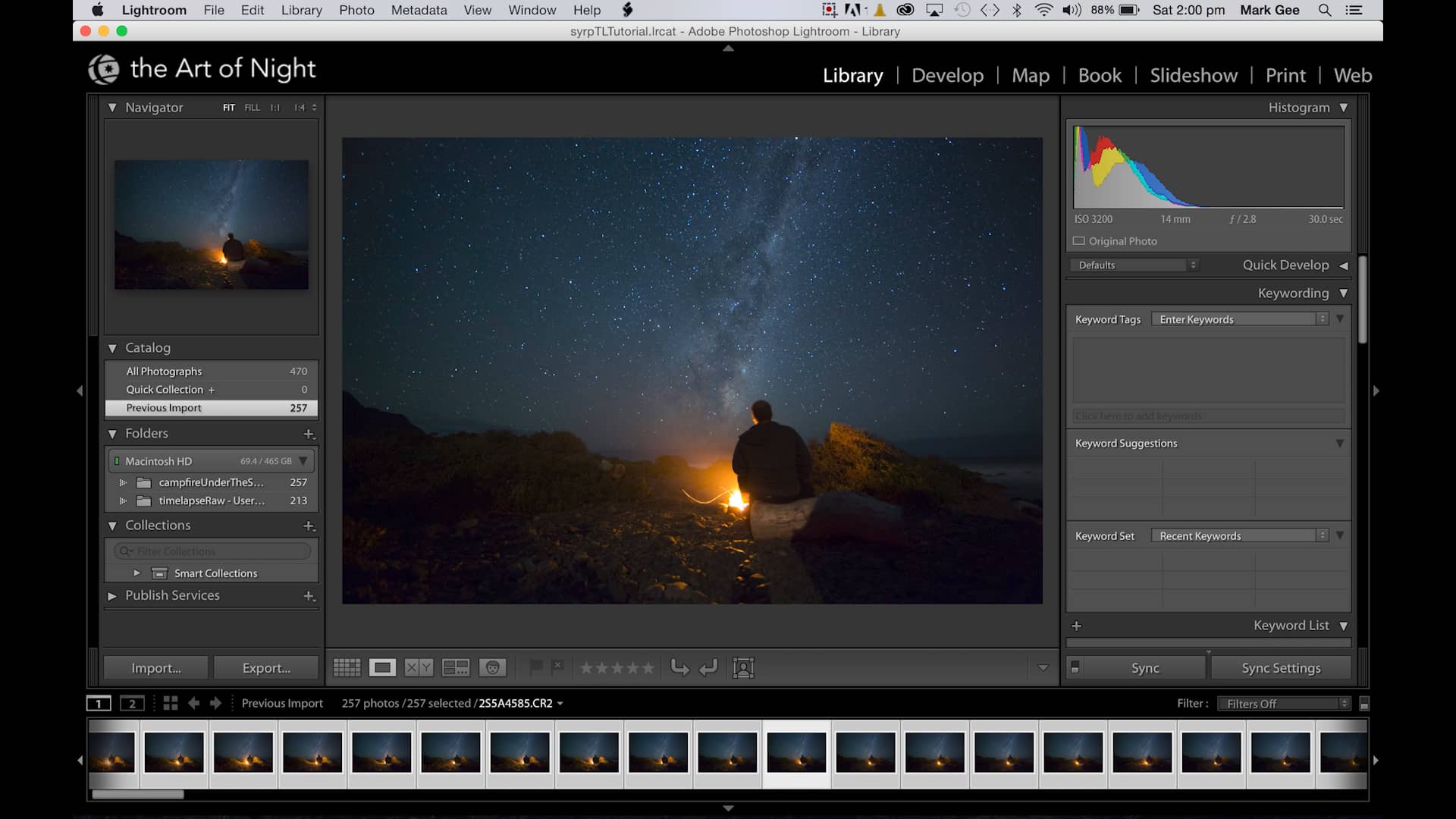
Task: Set the photo as rejected flag
Action: (559, 667)
